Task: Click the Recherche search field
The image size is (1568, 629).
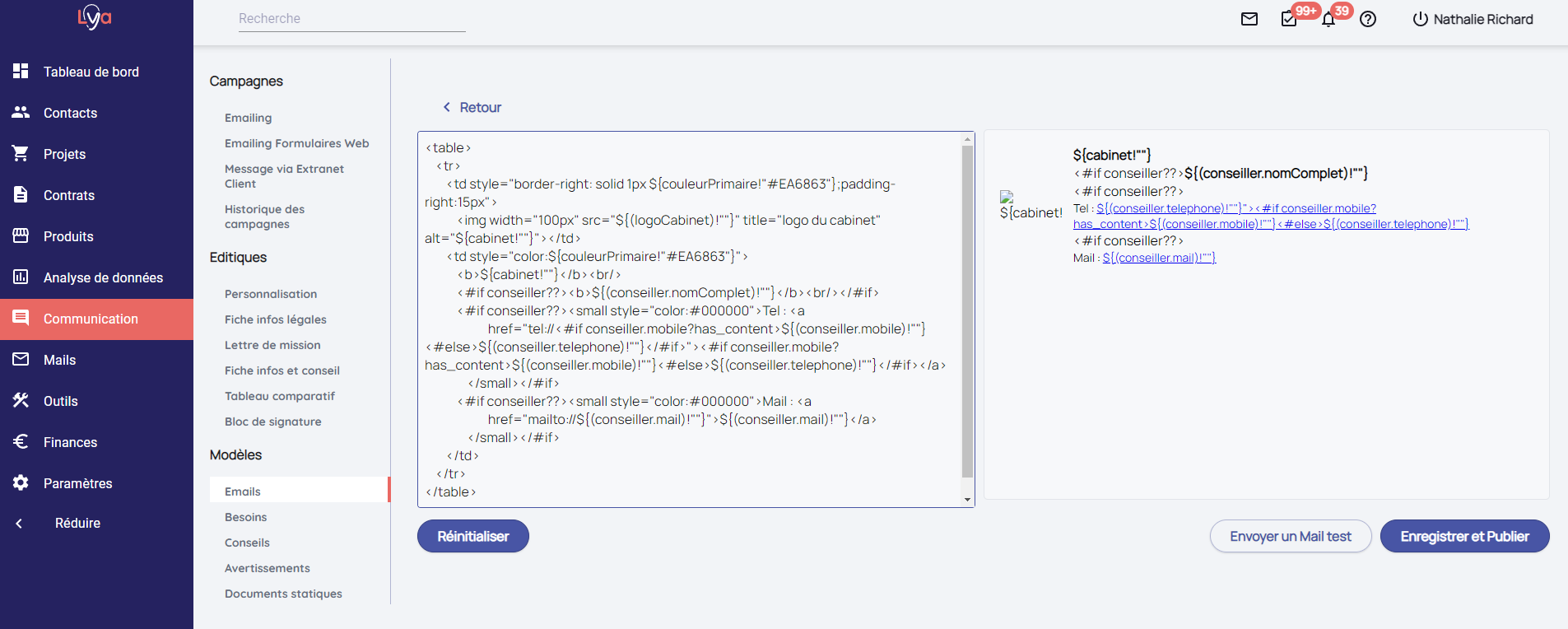Action: coord(351,19)
